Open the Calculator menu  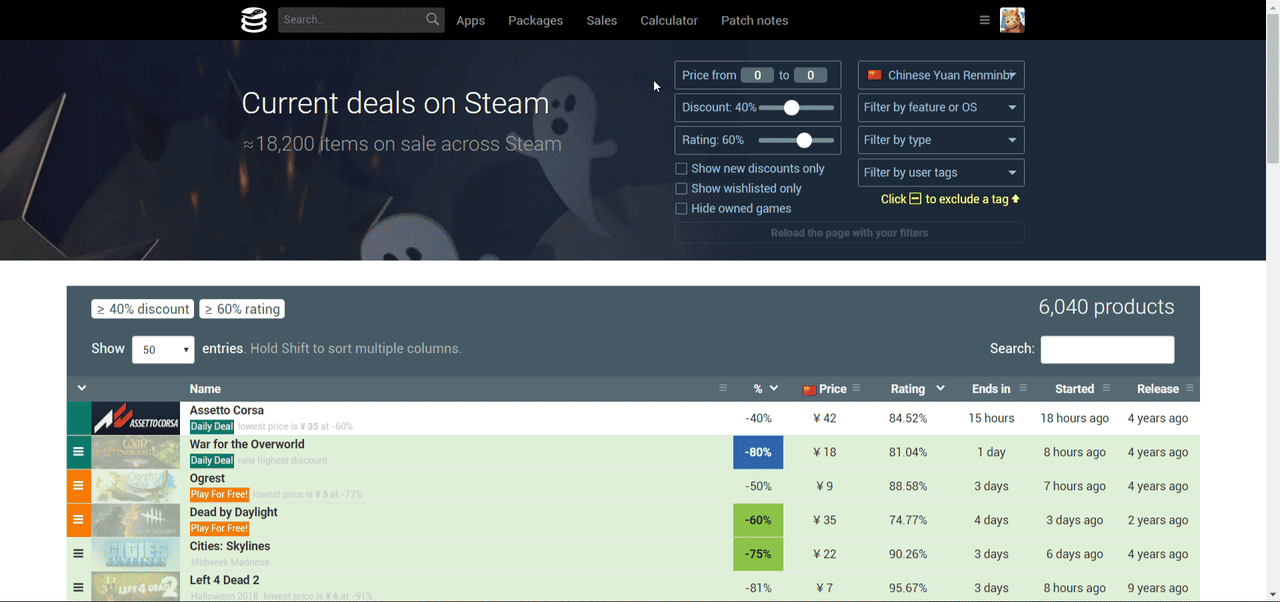pyautogui.click(x=669, y=20)
